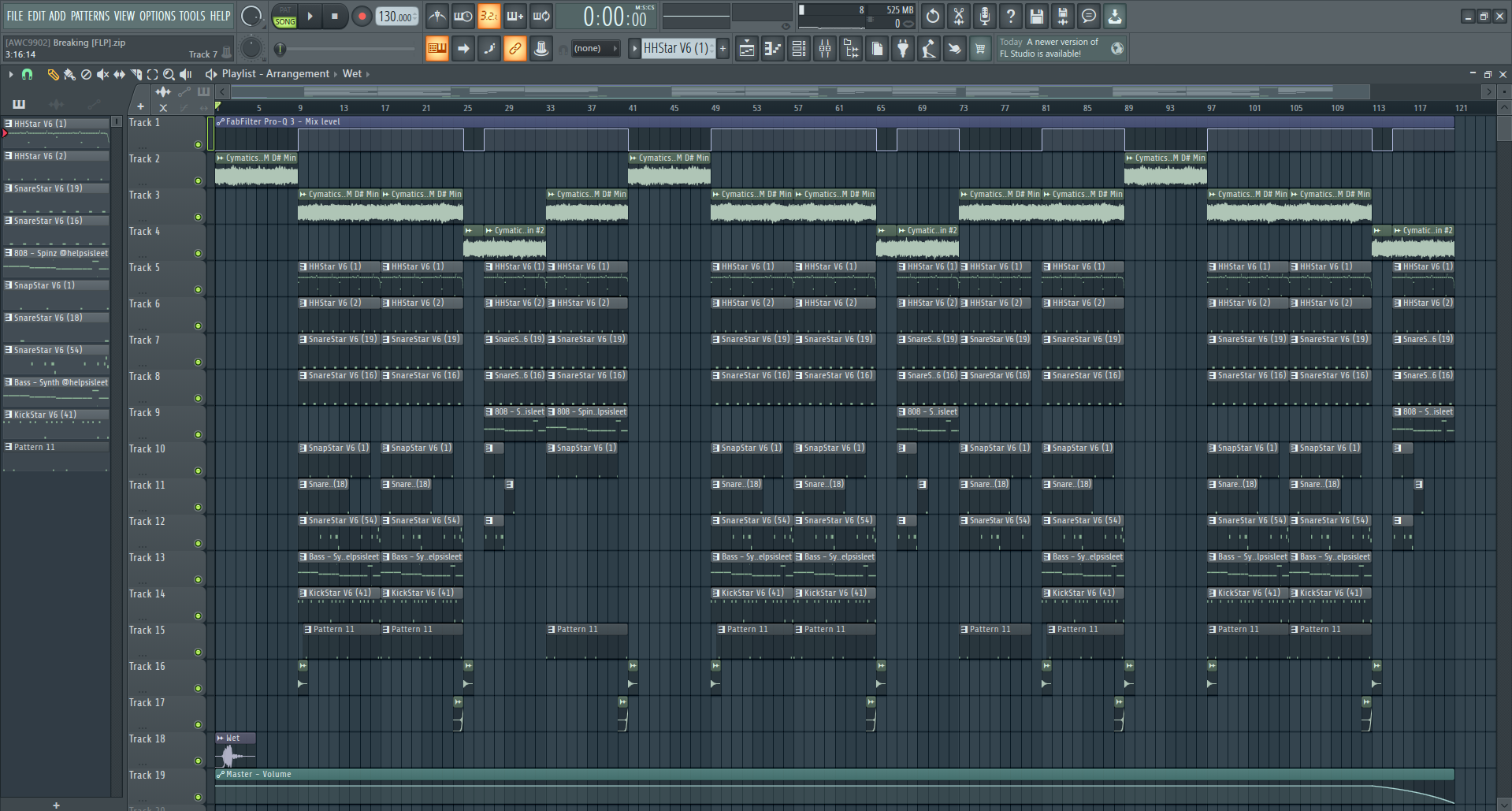
Task: Open the playlist options triangle menu
Action: point(10,74)
